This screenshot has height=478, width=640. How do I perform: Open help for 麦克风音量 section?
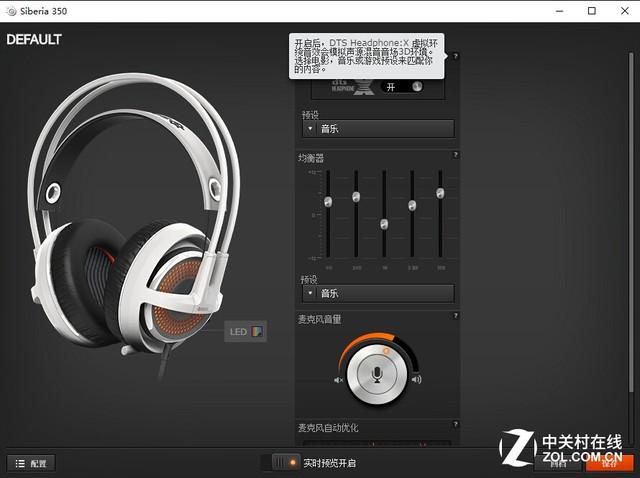tap(456, 316)
